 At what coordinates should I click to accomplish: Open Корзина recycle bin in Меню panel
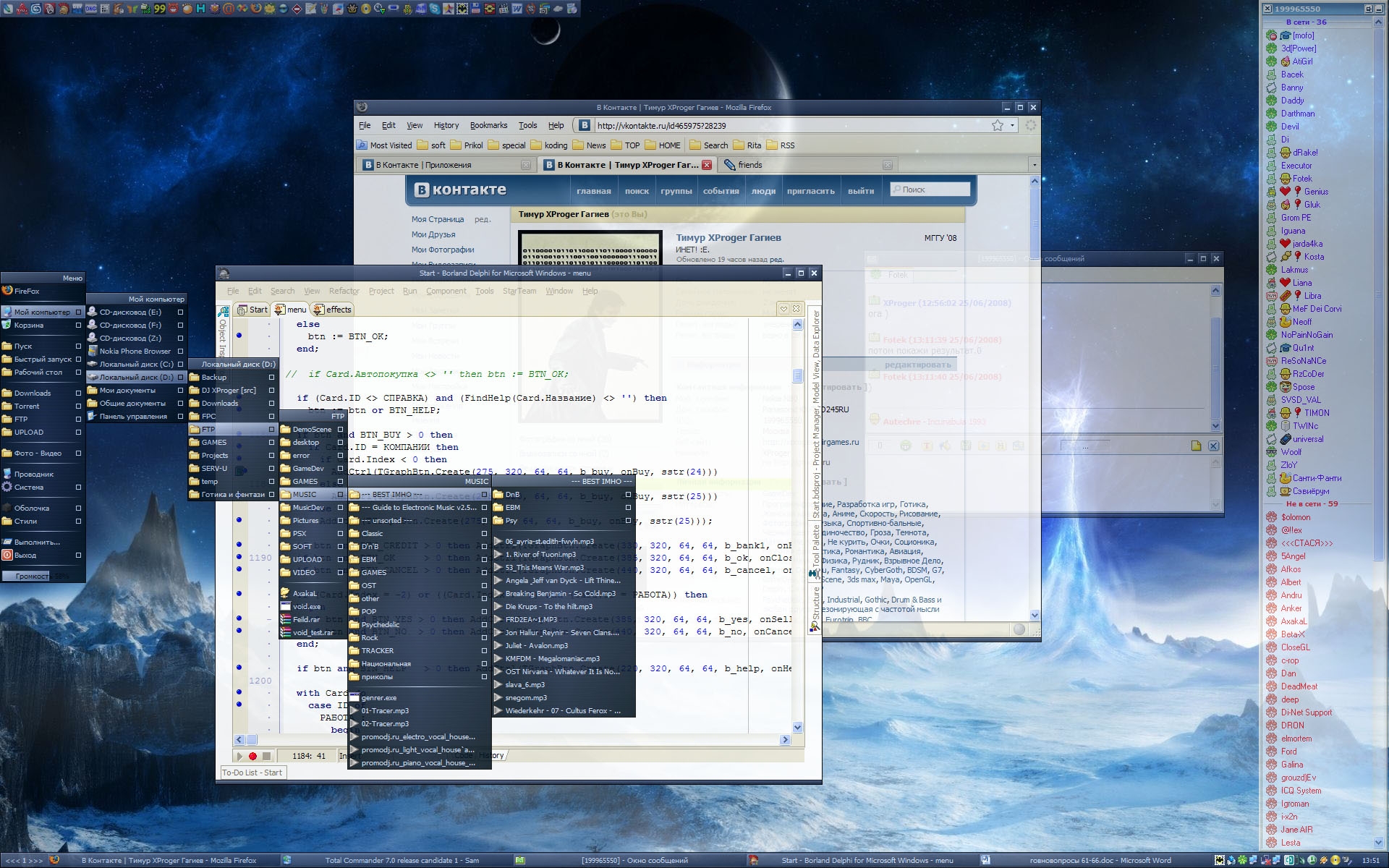(42, 325)
